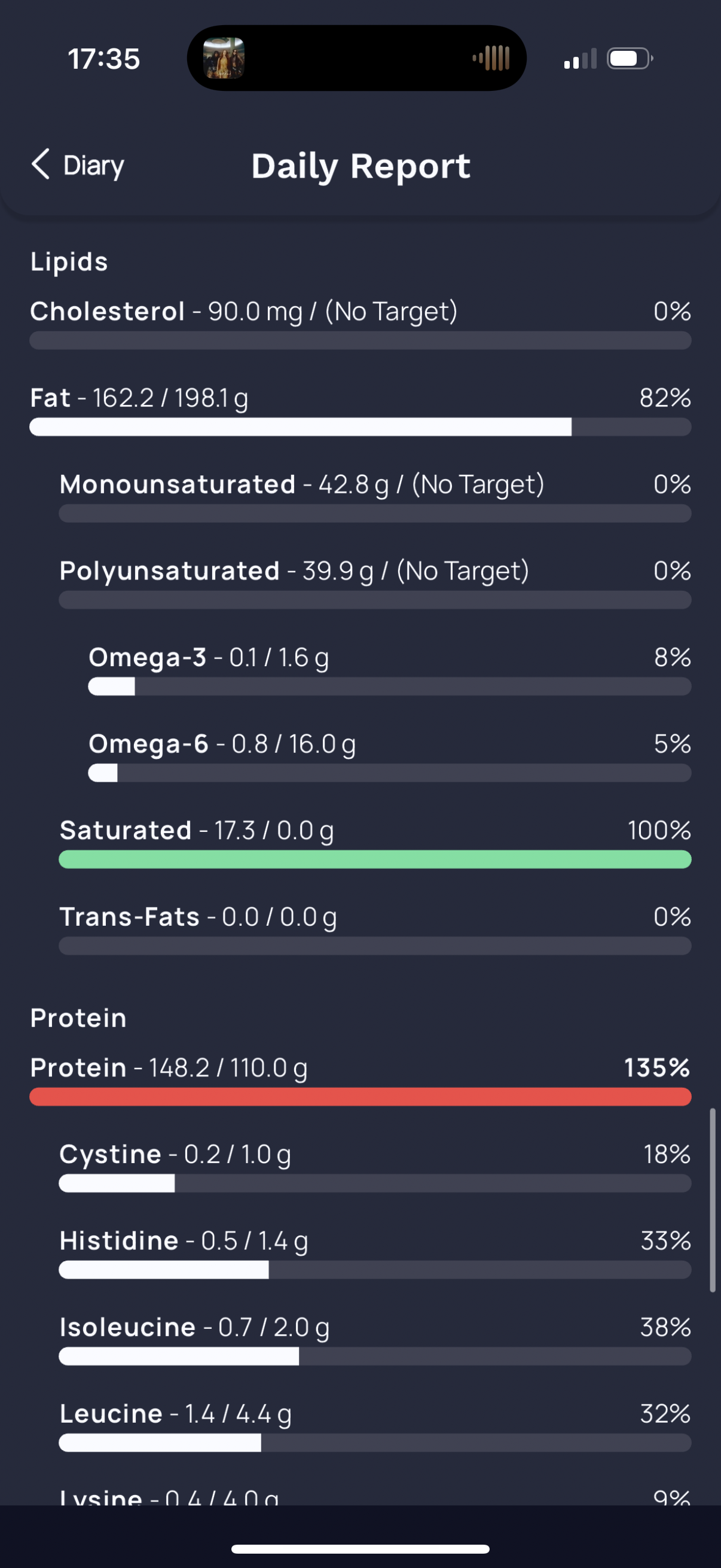Tap the now playing album thumbnail

click(224, 59)
